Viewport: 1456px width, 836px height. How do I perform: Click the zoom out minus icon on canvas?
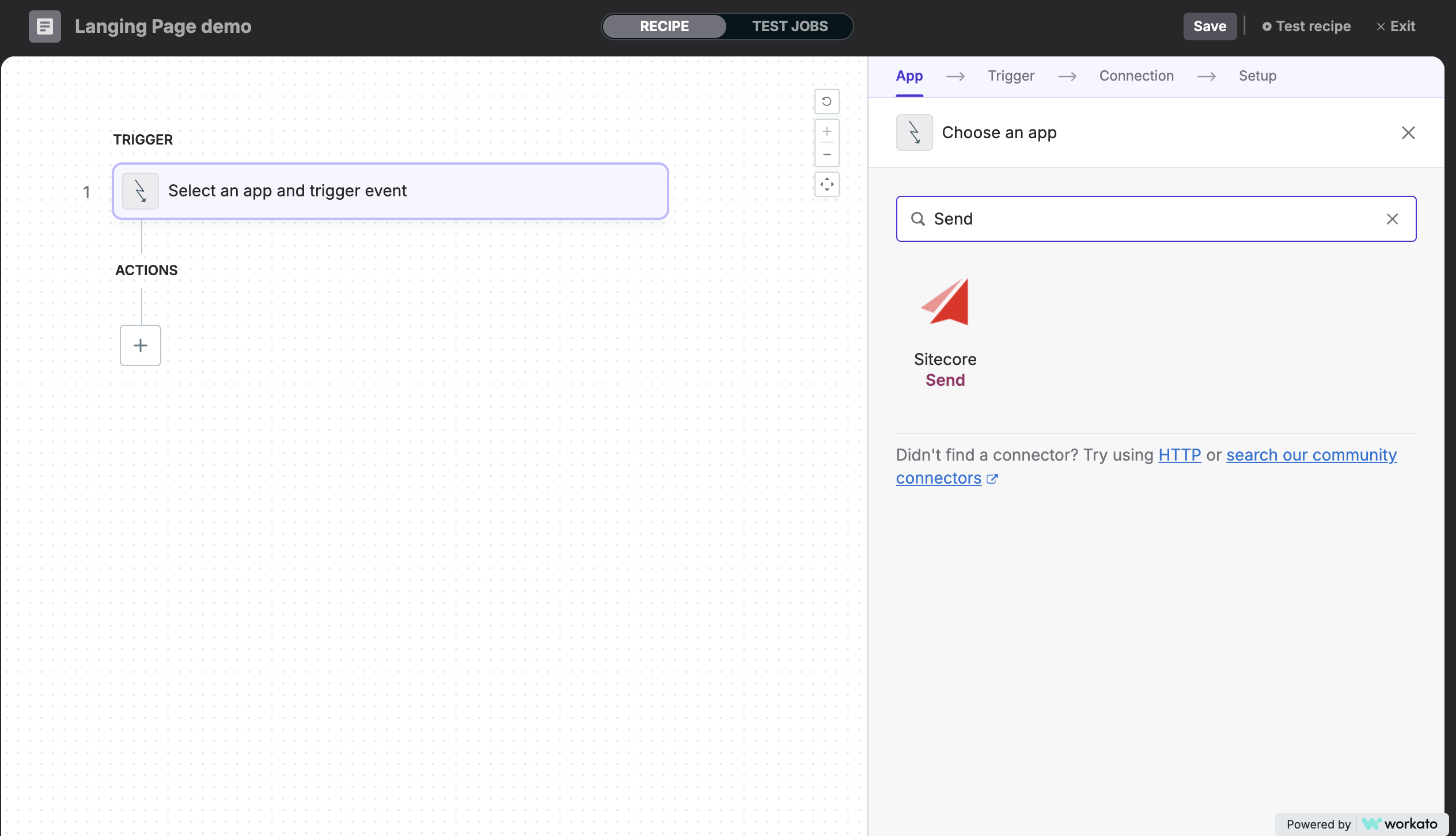(x=826, y=155)
